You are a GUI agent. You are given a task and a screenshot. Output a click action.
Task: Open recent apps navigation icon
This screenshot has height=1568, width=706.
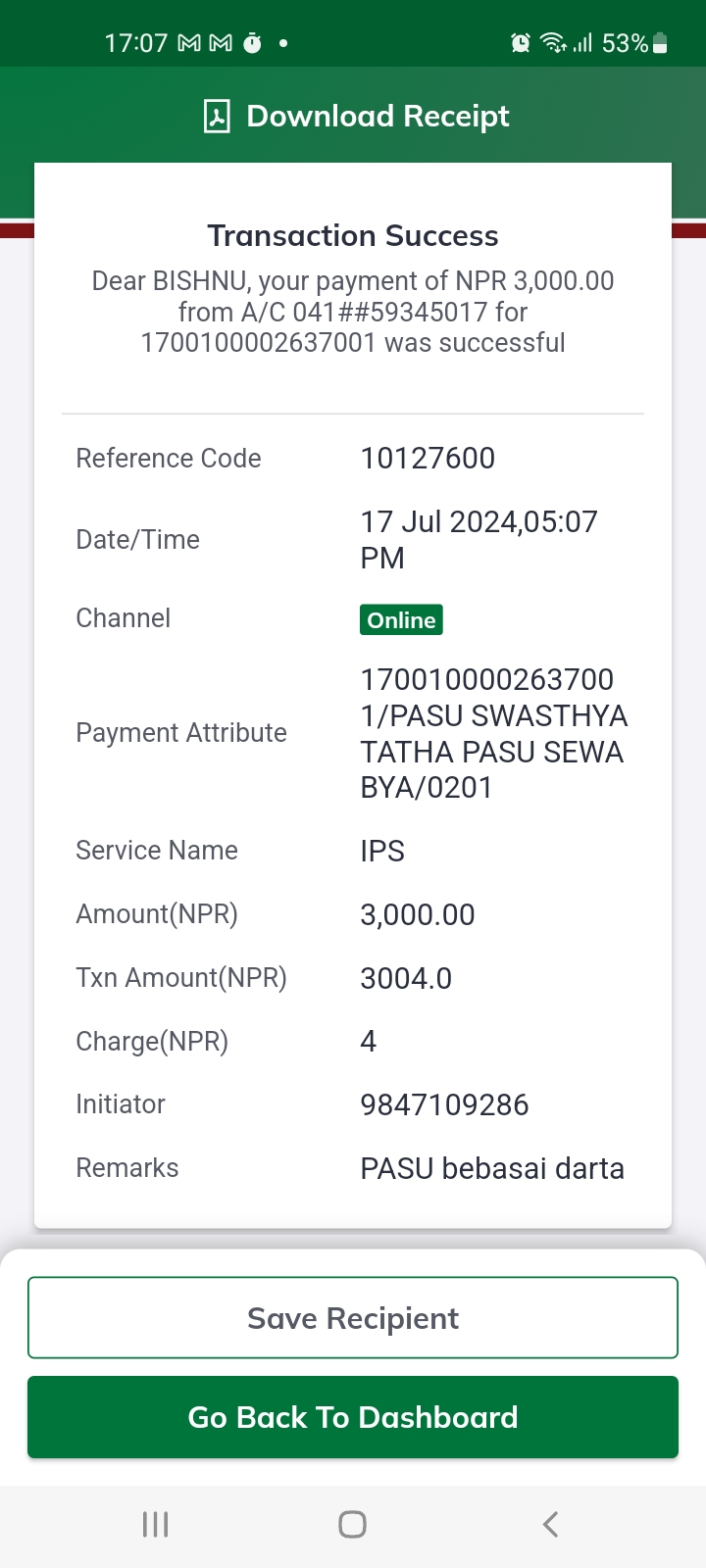156,1524
